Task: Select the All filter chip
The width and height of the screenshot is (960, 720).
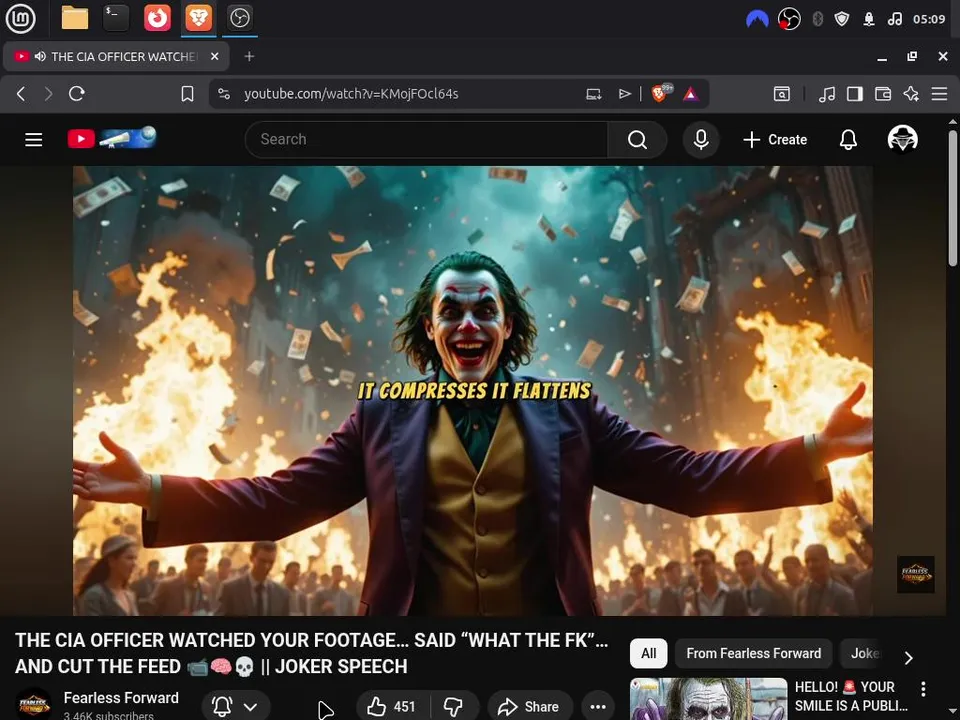Action: coord(648,653)
